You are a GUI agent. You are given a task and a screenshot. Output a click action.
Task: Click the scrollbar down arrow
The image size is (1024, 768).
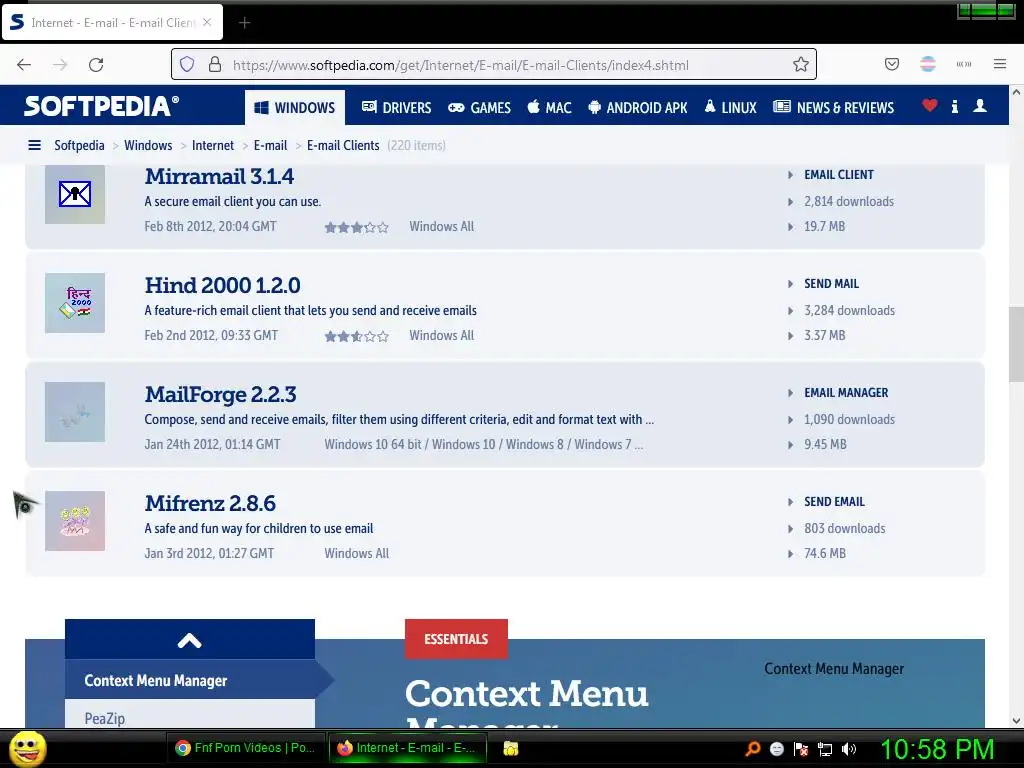click(x=1016, y=721)
